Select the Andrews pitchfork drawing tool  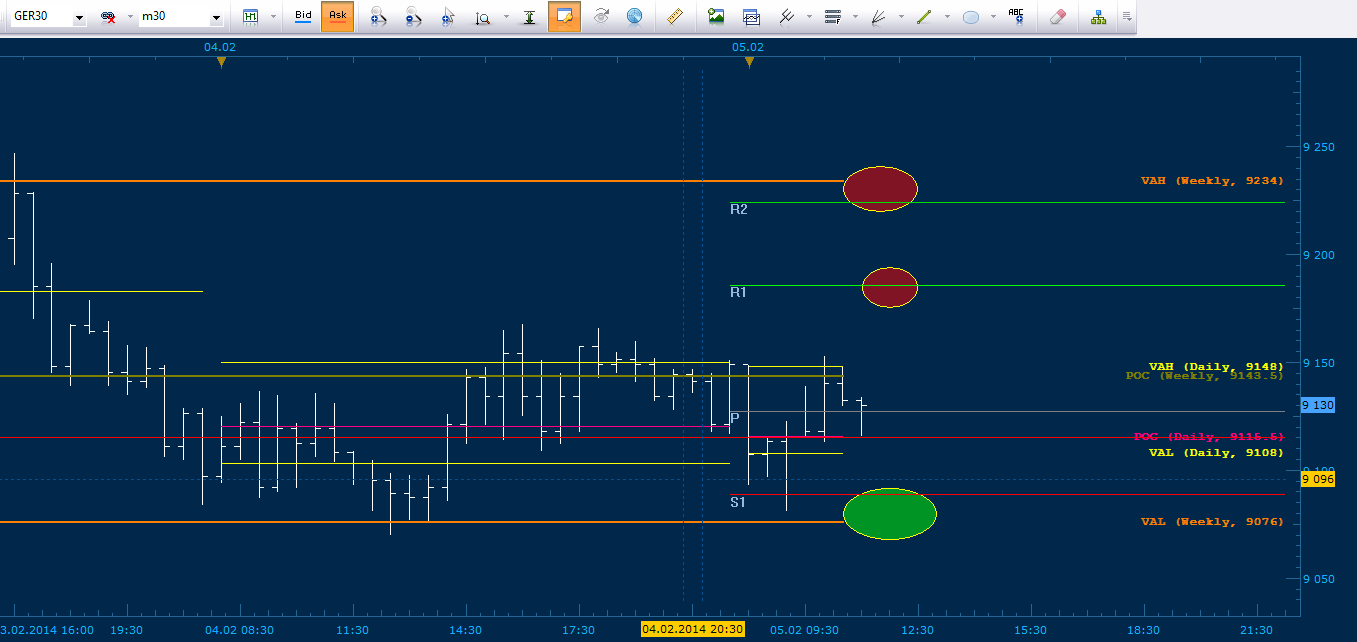(x=786, y=16)
